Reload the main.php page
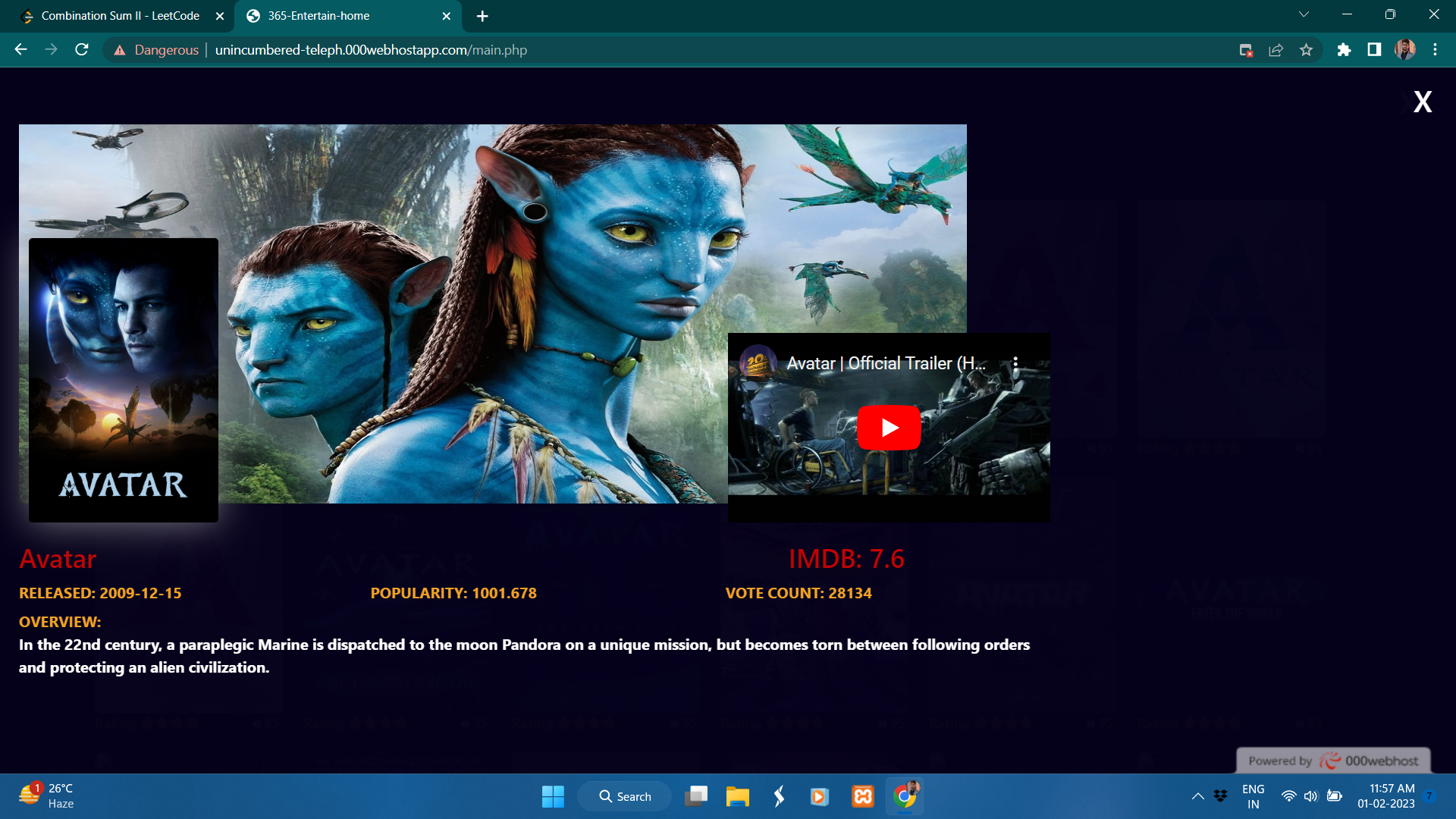 (x=81, y=50)
